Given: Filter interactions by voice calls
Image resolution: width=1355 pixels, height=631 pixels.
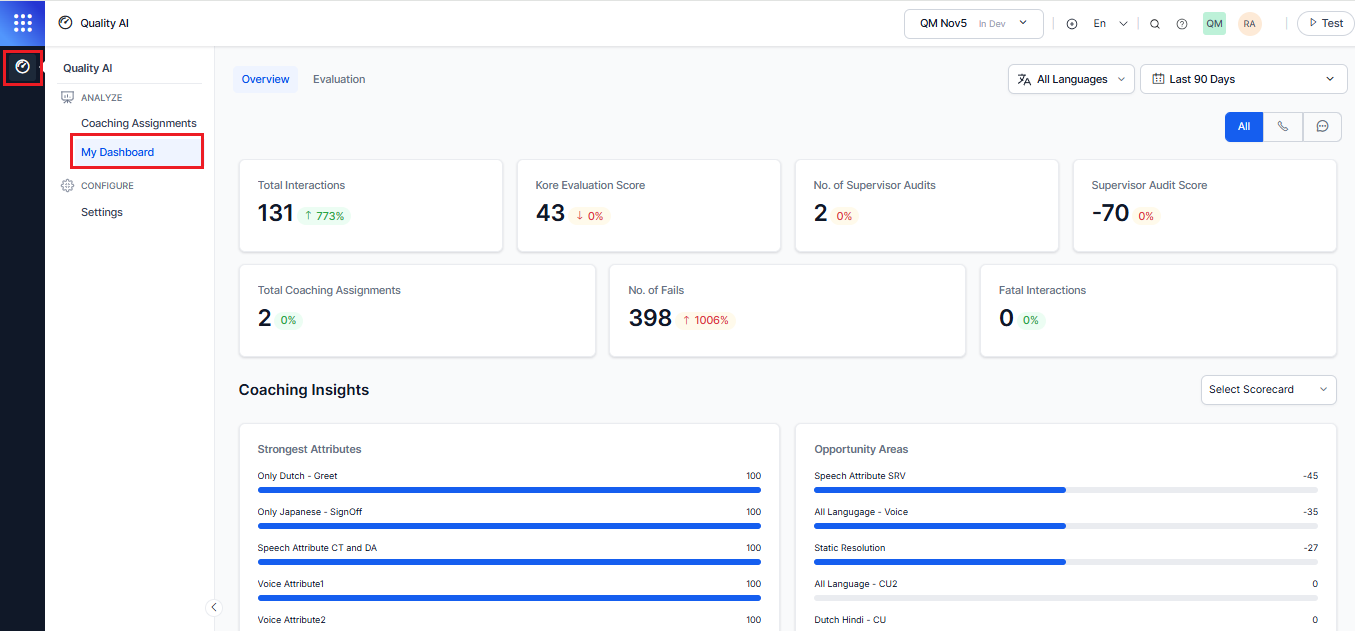Looking at the screenshot, I should click(x=1283, y=127).
